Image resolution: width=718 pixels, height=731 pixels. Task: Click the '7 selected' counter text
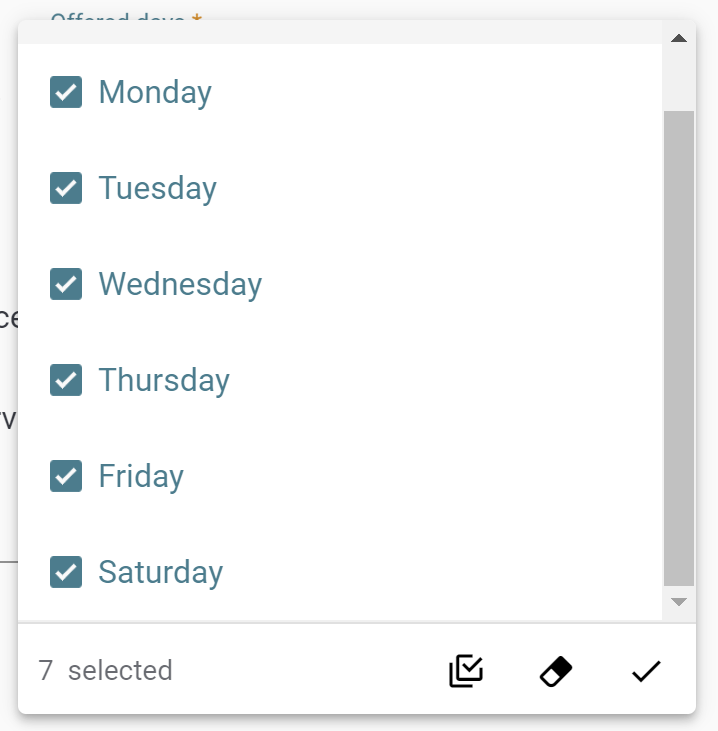click(x=105, y=670)
